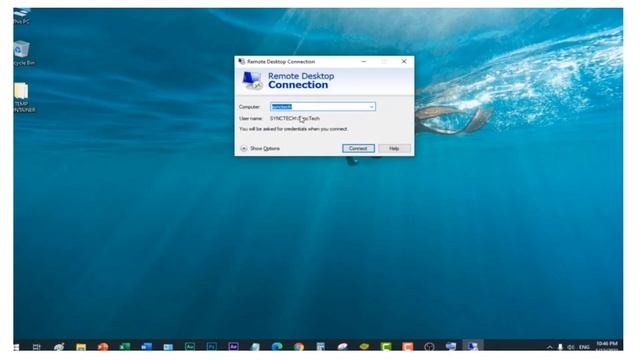Launch PowerPoint from the taskbar

pyautogui.click(x=103, y=347)
